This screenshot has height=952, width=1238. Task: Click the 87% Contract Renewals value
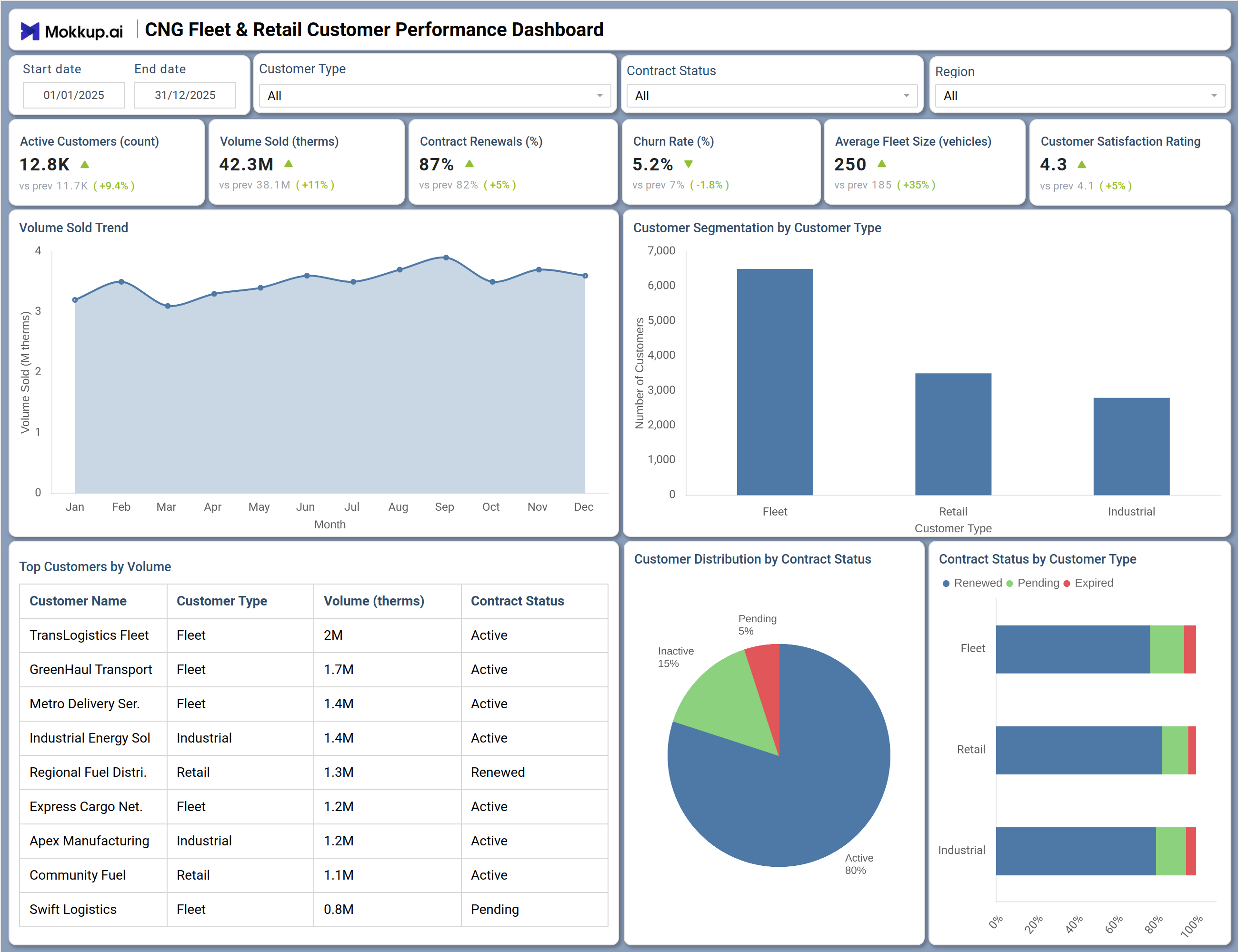(437, 164)
